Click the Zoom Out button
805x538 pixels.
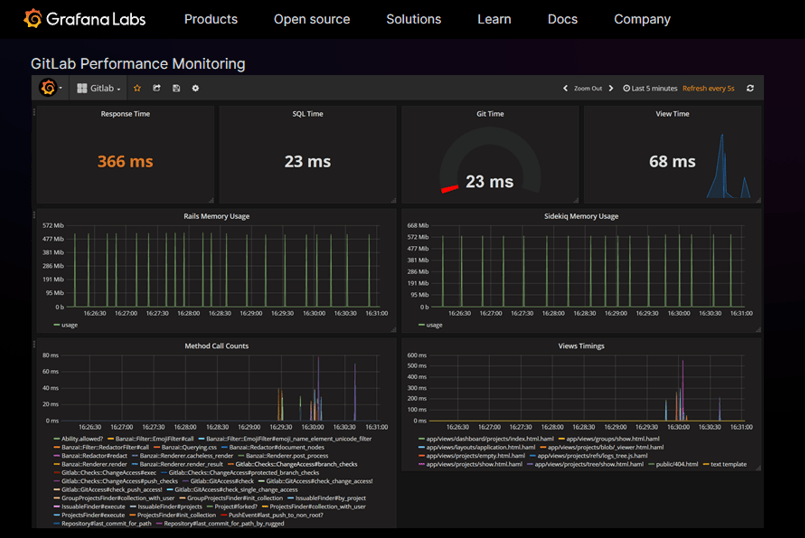(588, 88)
